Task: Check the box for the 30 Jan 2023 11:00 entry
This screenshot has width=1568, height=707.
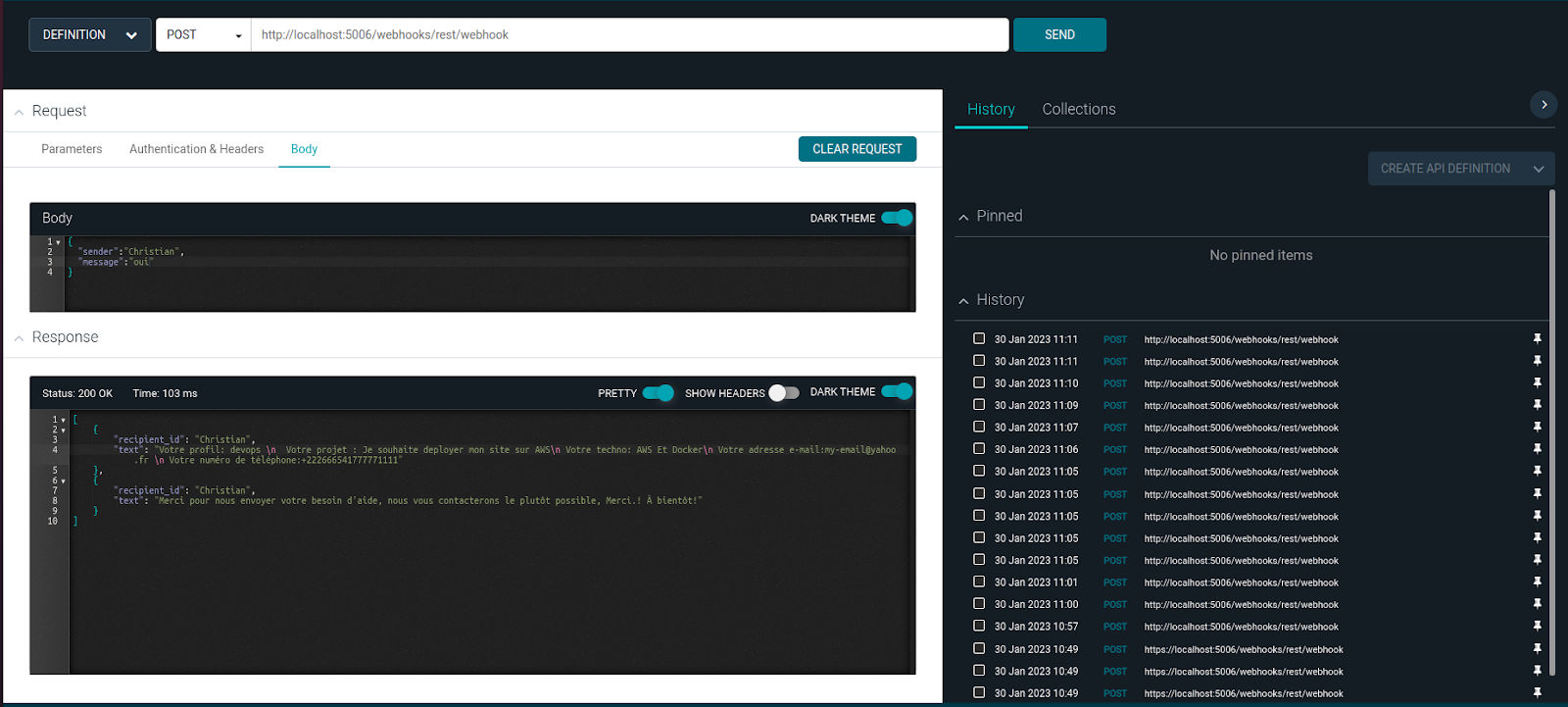Action: [979, 603]
